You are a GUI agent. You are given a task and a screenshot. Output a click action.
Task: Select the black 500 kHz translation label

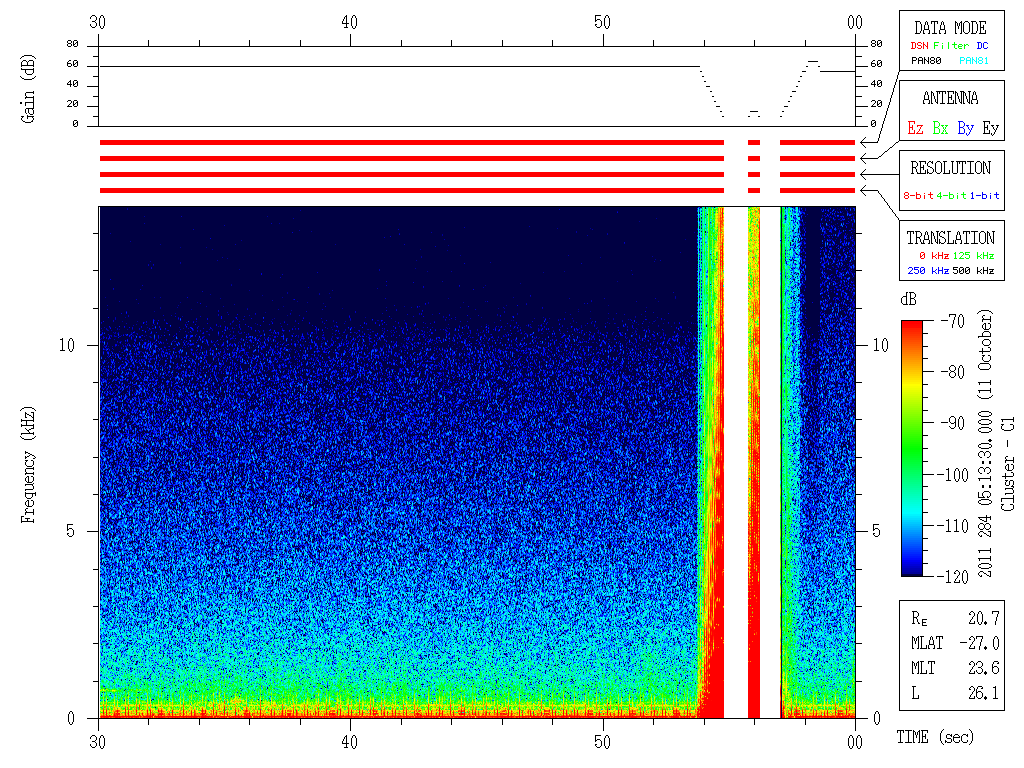pyautogui.click(x=973, y=270)
